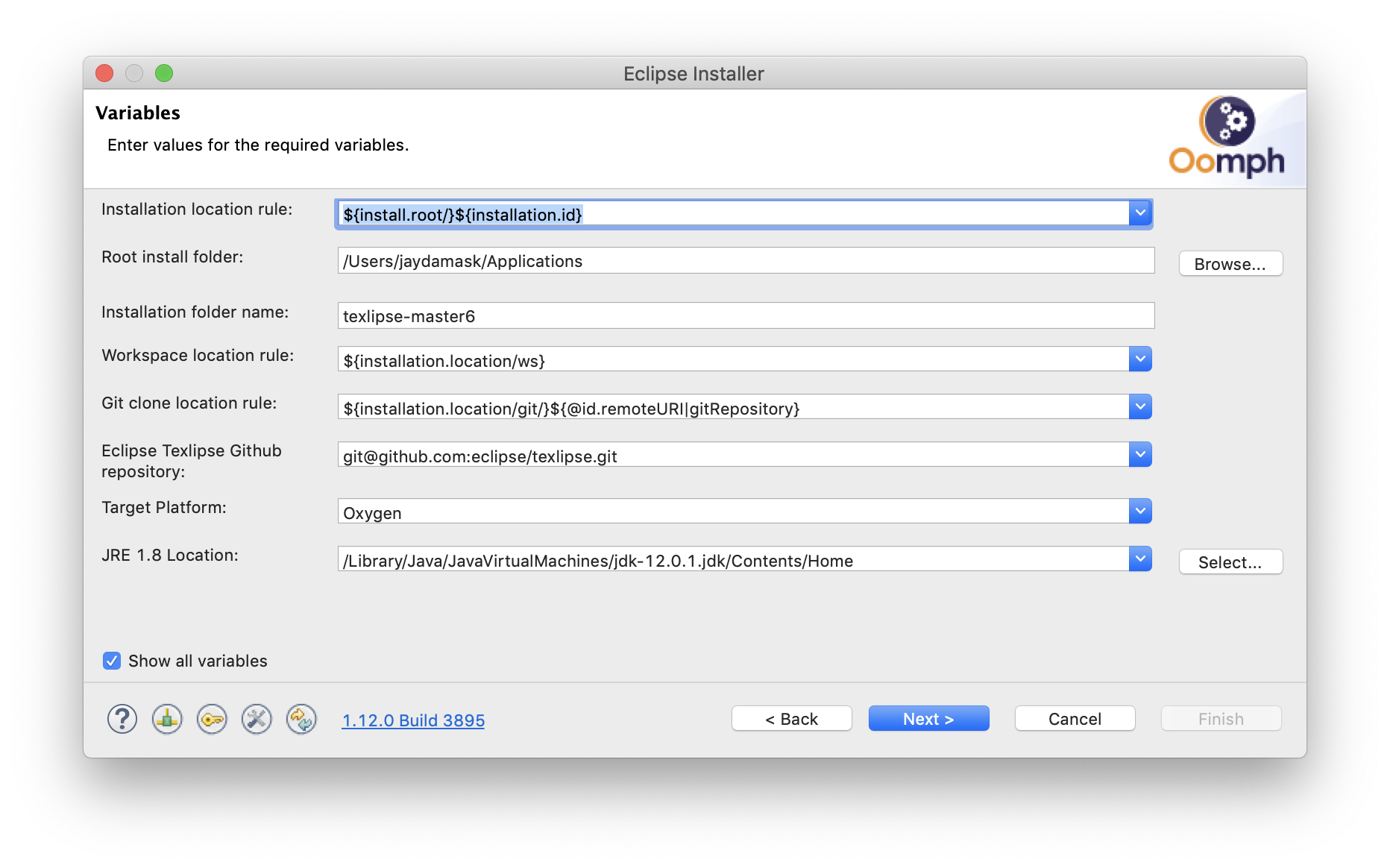1390x868 pixels.
Task: Click the Oxygen target platform value
Action: 734,512
